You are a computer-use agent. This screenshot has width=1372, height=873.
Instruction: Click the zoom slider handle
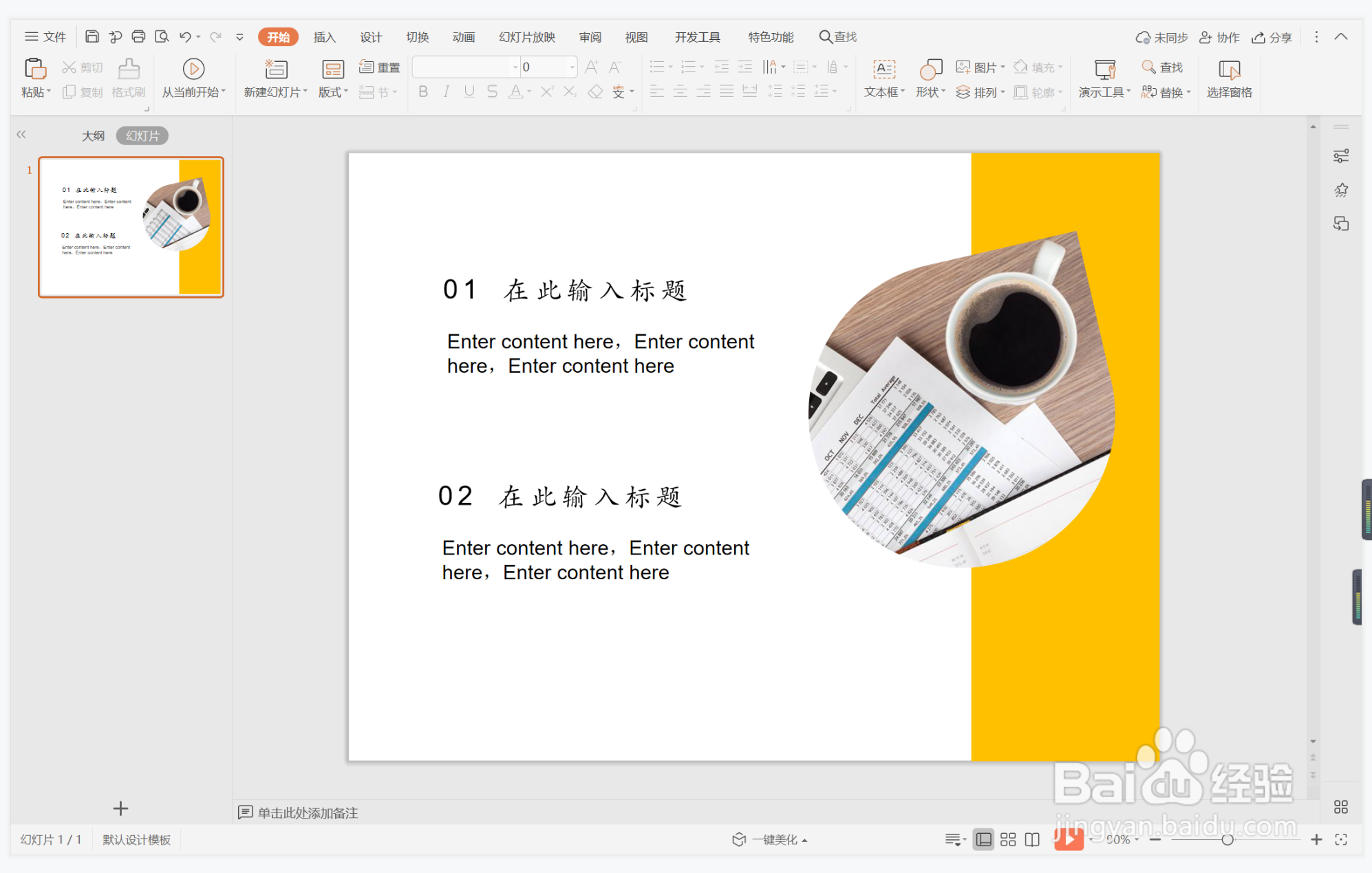pyautogui.click(x=1227, y=839)
